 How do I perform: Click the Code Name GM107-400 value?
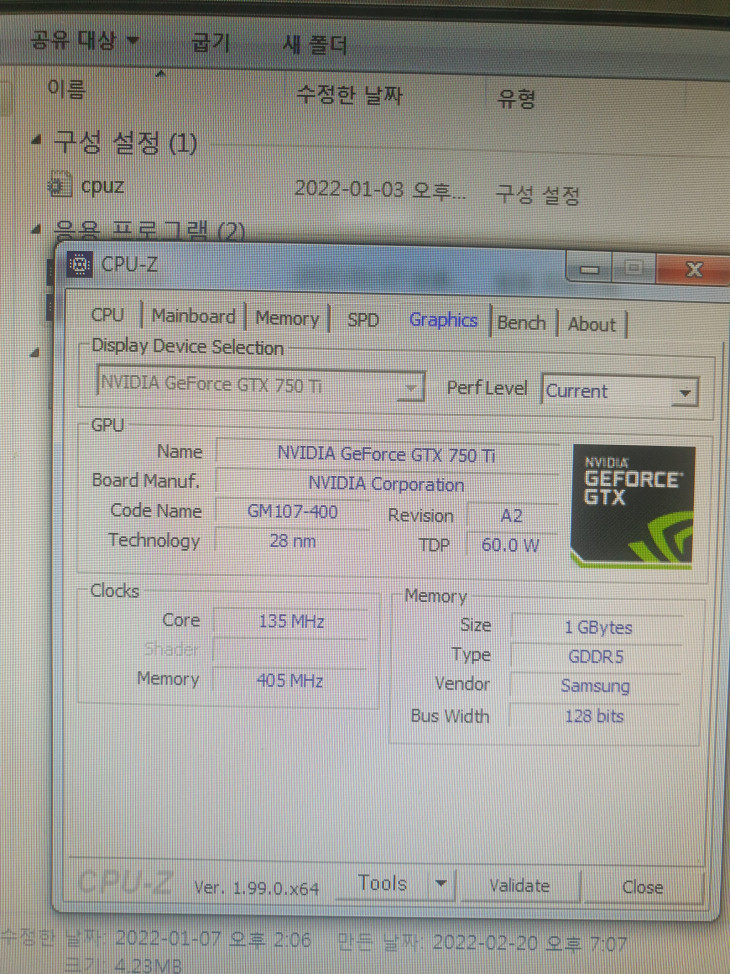point(292,512)
